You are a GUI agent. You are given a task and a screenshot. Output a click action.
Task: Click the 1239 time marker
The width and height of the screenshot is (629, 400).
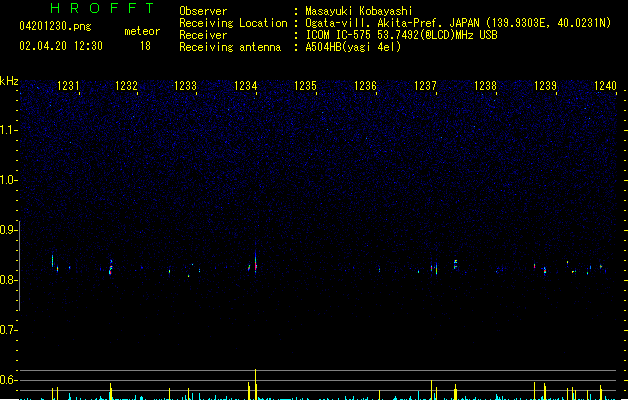tap(546, 86)
